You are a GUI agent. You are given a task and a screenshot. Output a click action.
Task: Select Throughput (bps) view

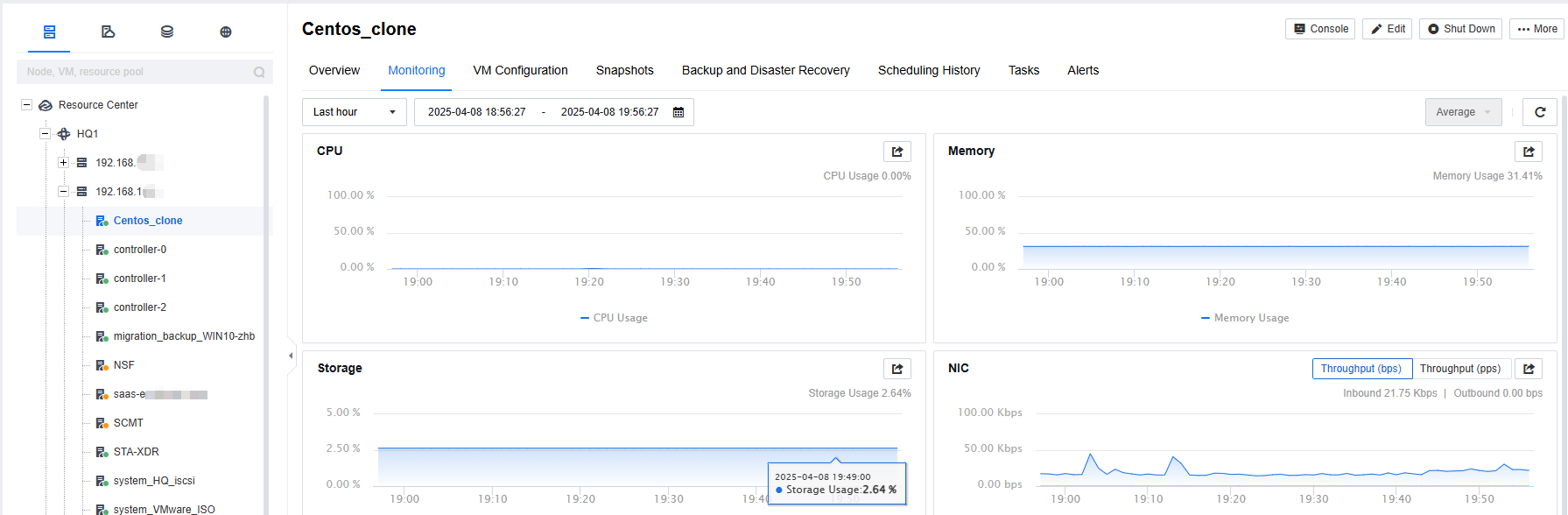[1361, 369]
